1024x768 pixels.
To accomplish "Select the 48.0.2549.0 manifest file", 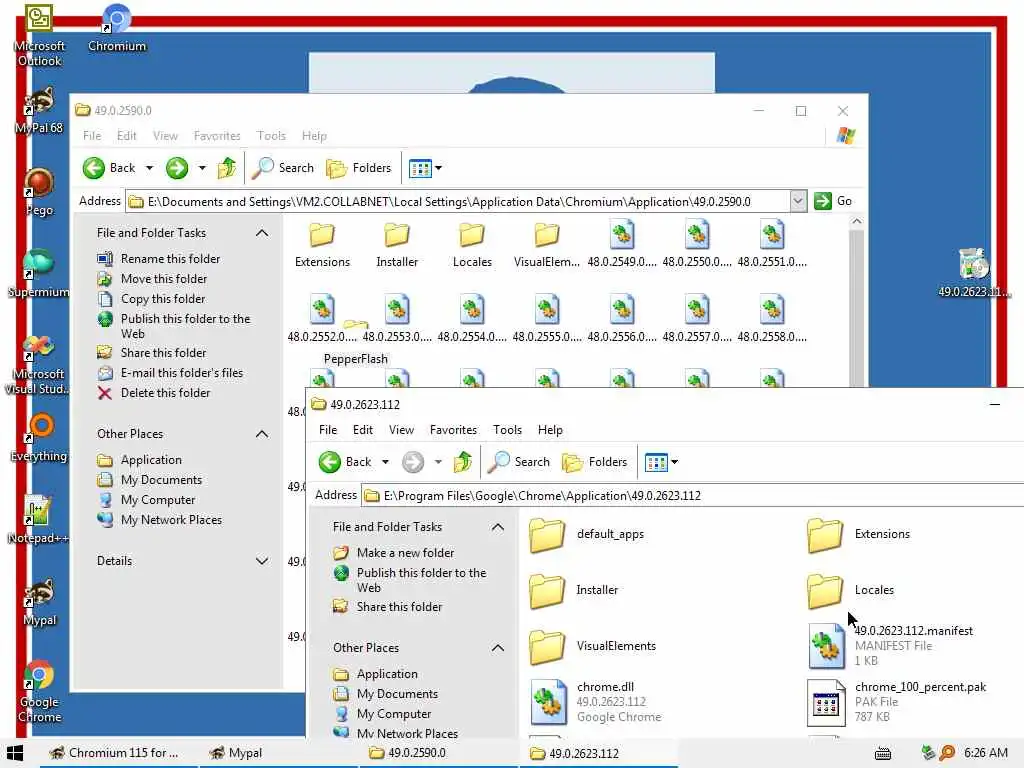I will [622, 245].
